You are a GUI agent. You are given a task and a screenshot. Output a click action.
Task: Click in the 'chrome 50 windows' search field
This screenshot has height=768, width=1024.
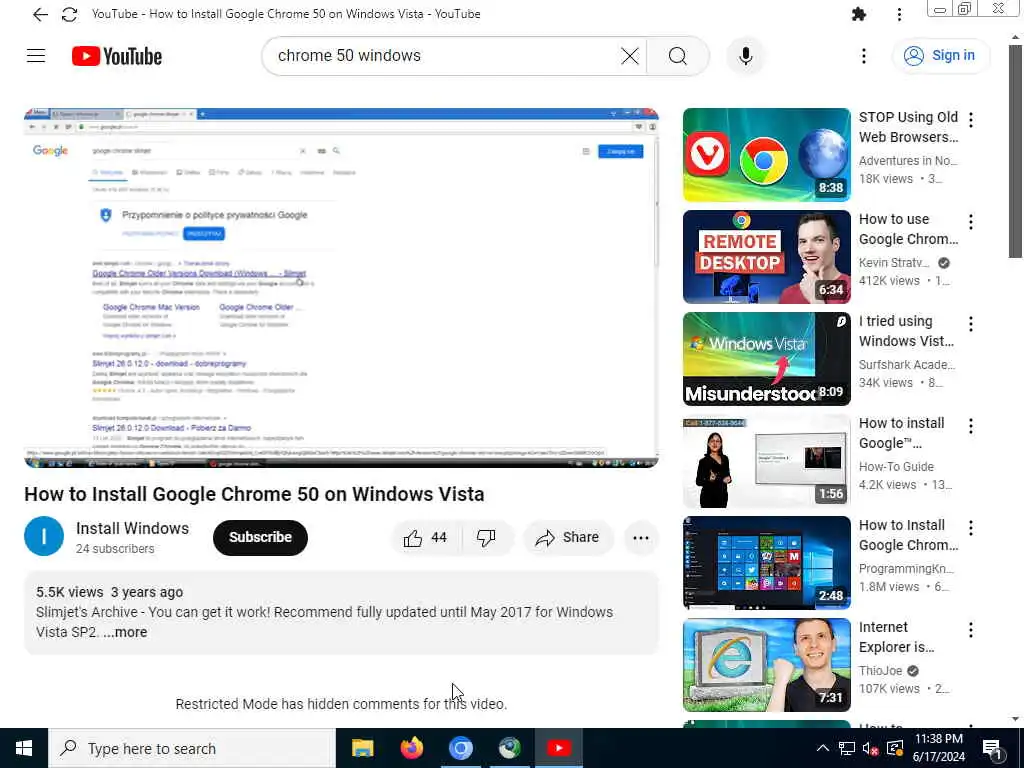[x=444, y=56]
